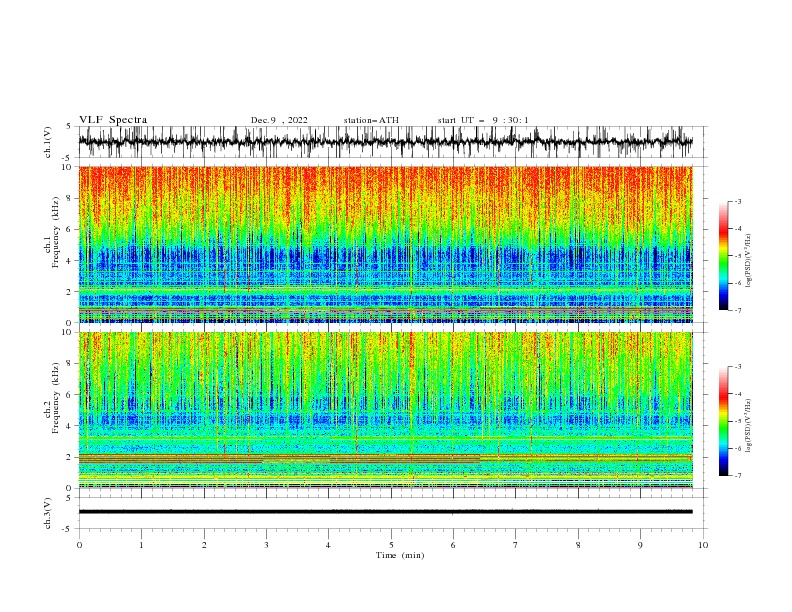Click the log(PSD) label beside ch.2 color bar

(x=748, y=426)
